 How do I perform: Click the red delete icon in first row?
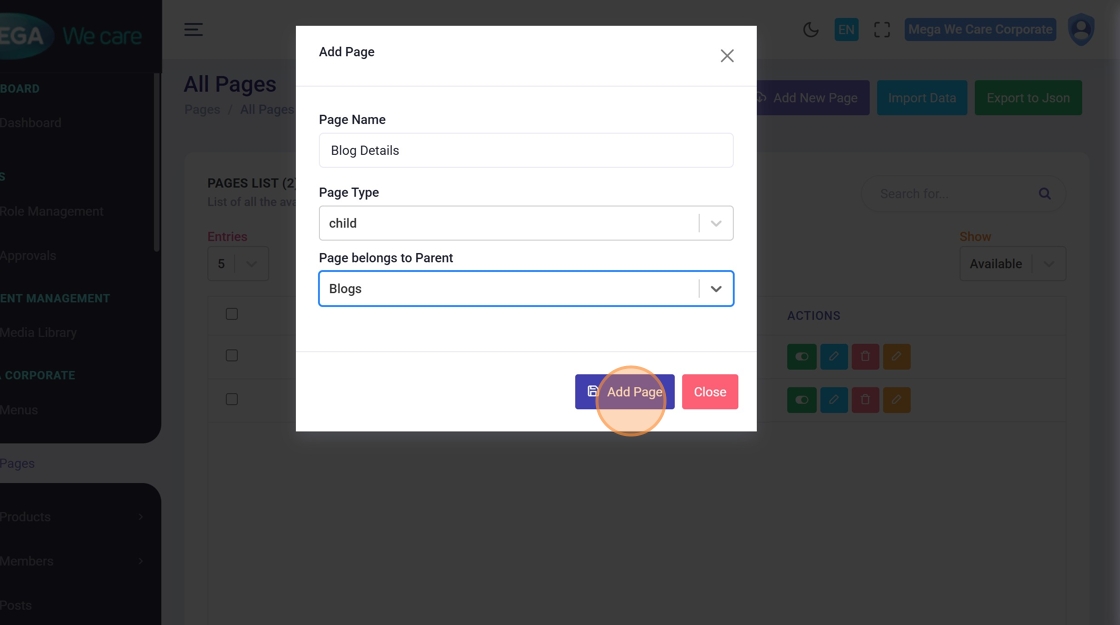(865, 357)
